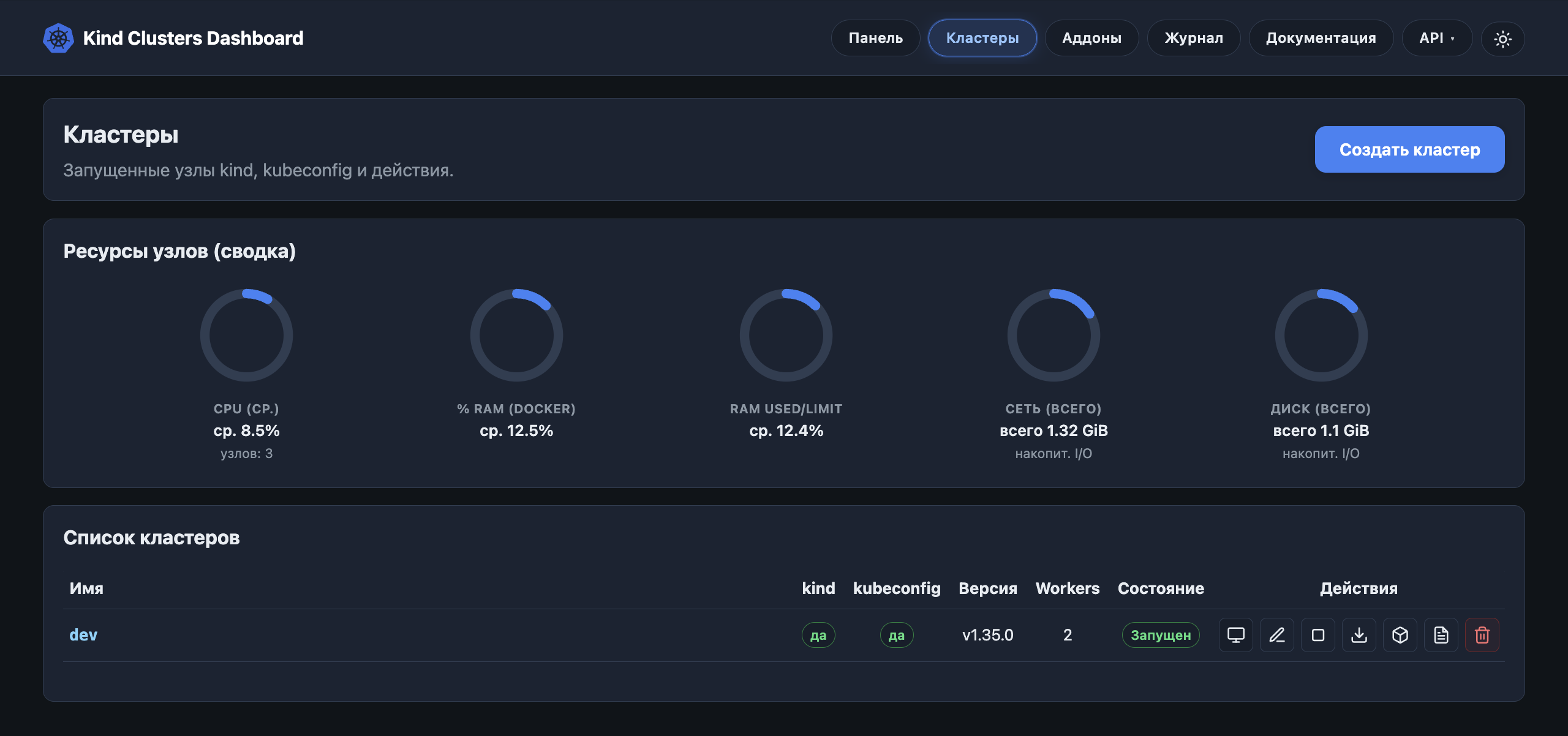Click the Список кластеров heading

coord(151,538)
